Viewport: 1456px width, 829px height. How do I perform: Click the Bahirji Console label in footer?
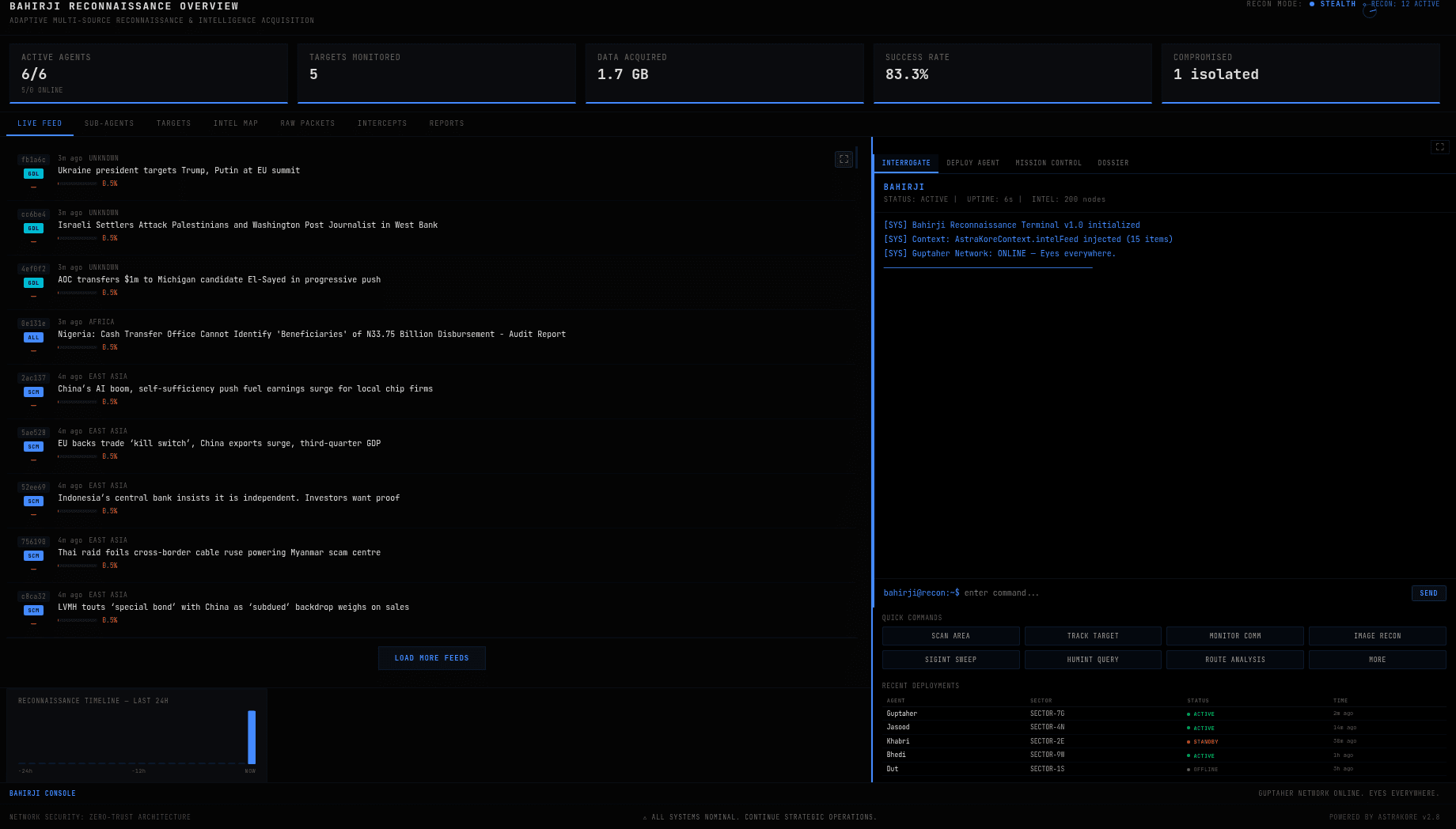tap(43, 793)
